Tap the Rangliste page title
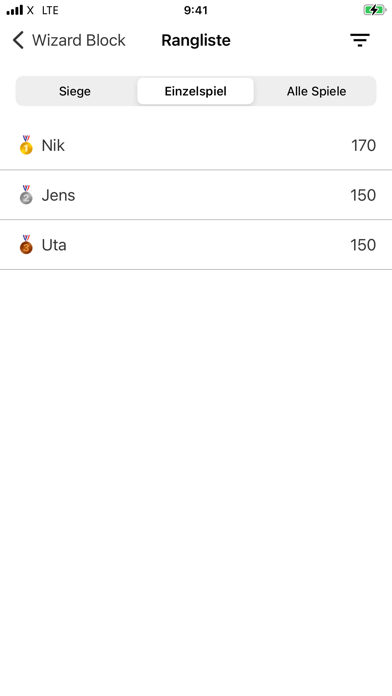This screenshot has width=392, height=696. (196, 40)
